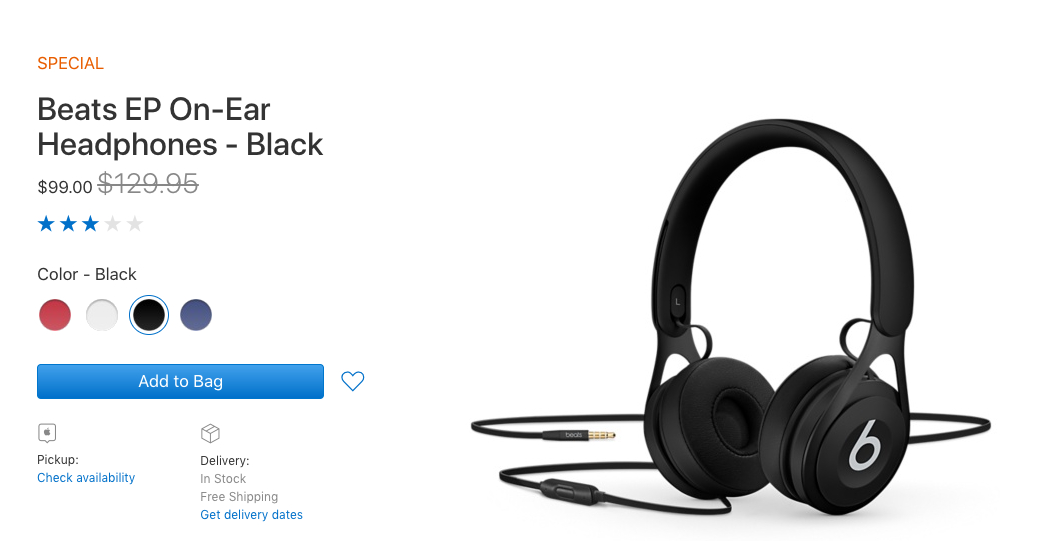Click the Add to Bag button

pyautogui.click(x=180, y=381)
